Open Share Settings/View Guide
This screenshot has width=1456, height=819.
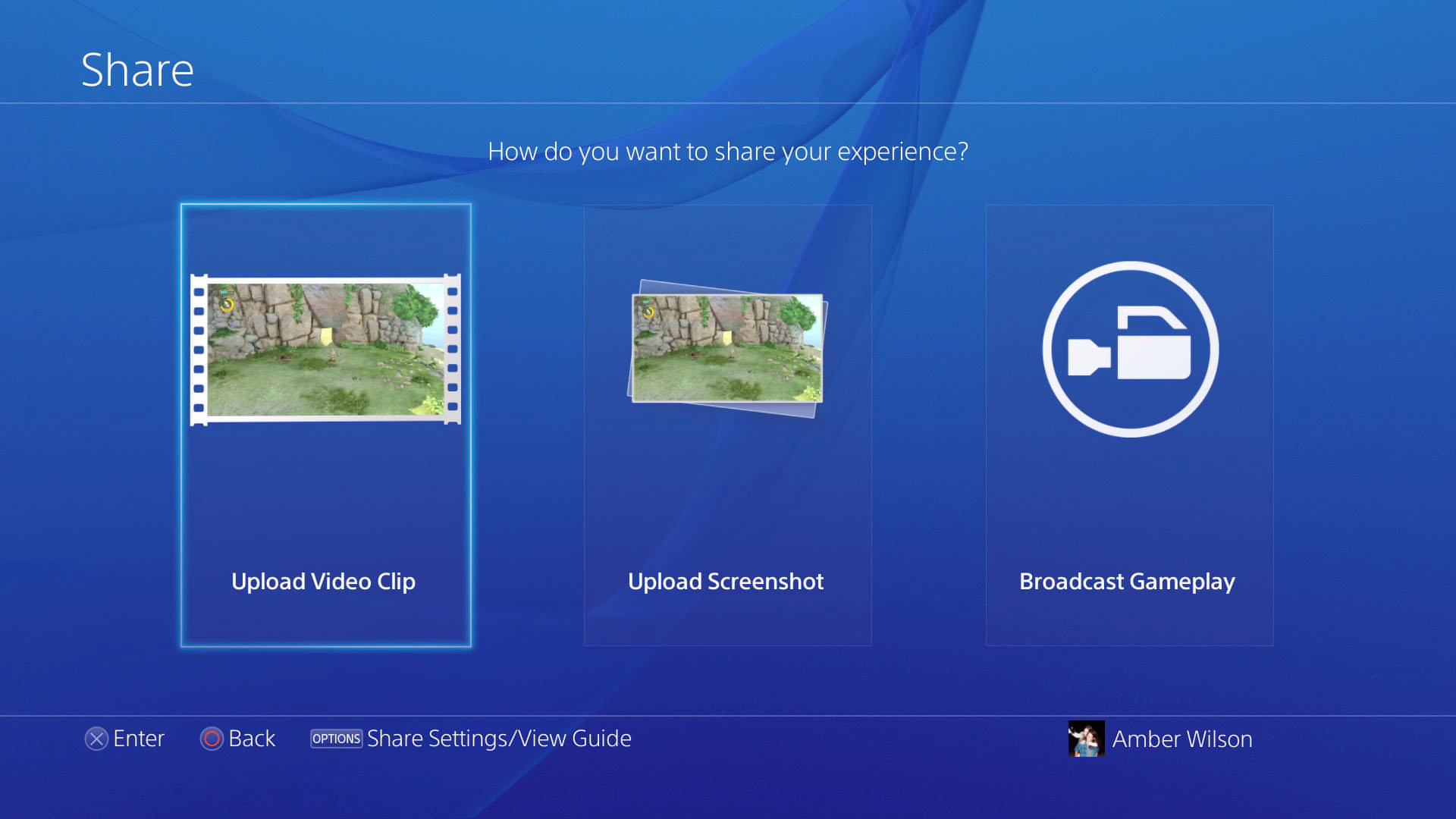[499, 739]
